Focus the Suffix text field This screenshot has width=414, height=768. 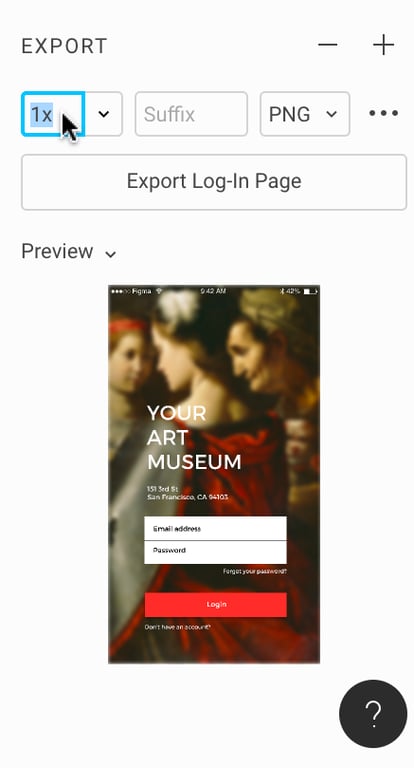click(x=191, y=114)
